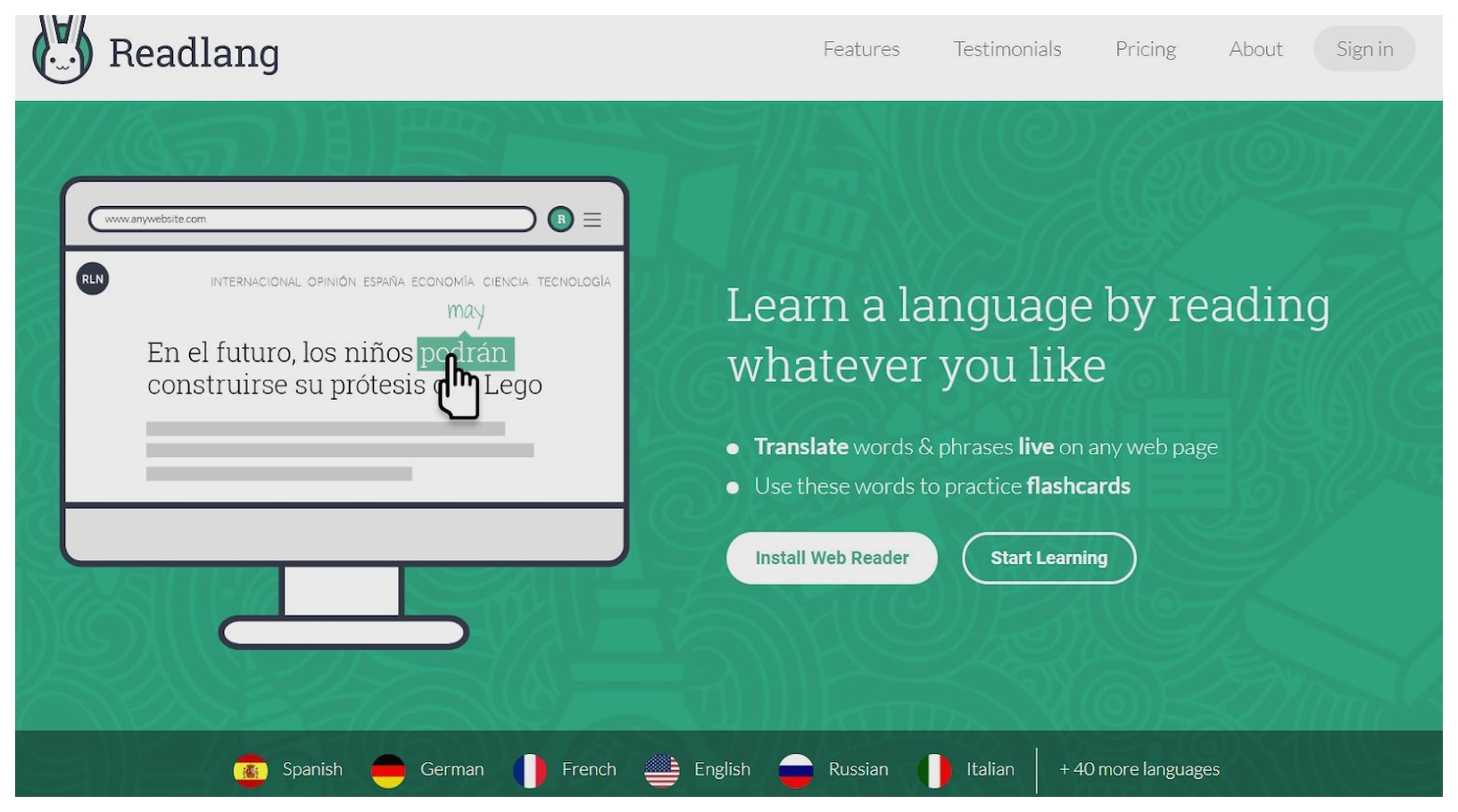The image size is (1458, 812).
Task: Open the '+ 40 more languages' link
Action: pyautogui.click(x=1139, y=769)
